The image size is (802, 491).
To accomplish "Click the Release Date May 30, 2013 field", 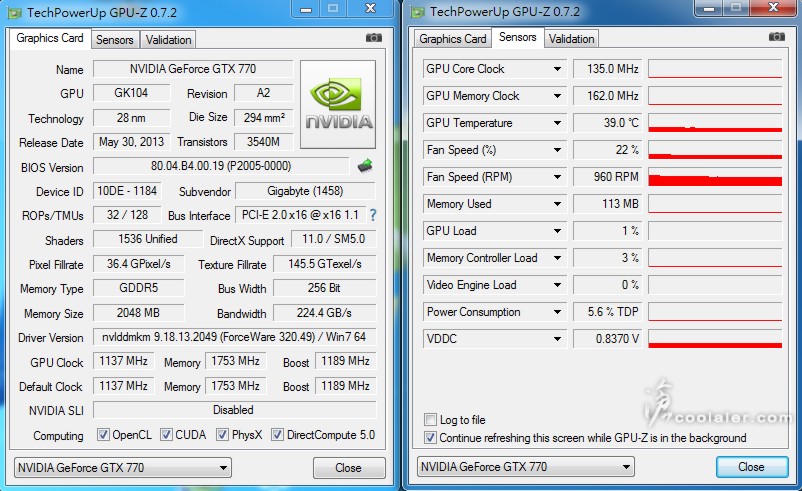I will (x=131, y=142).
